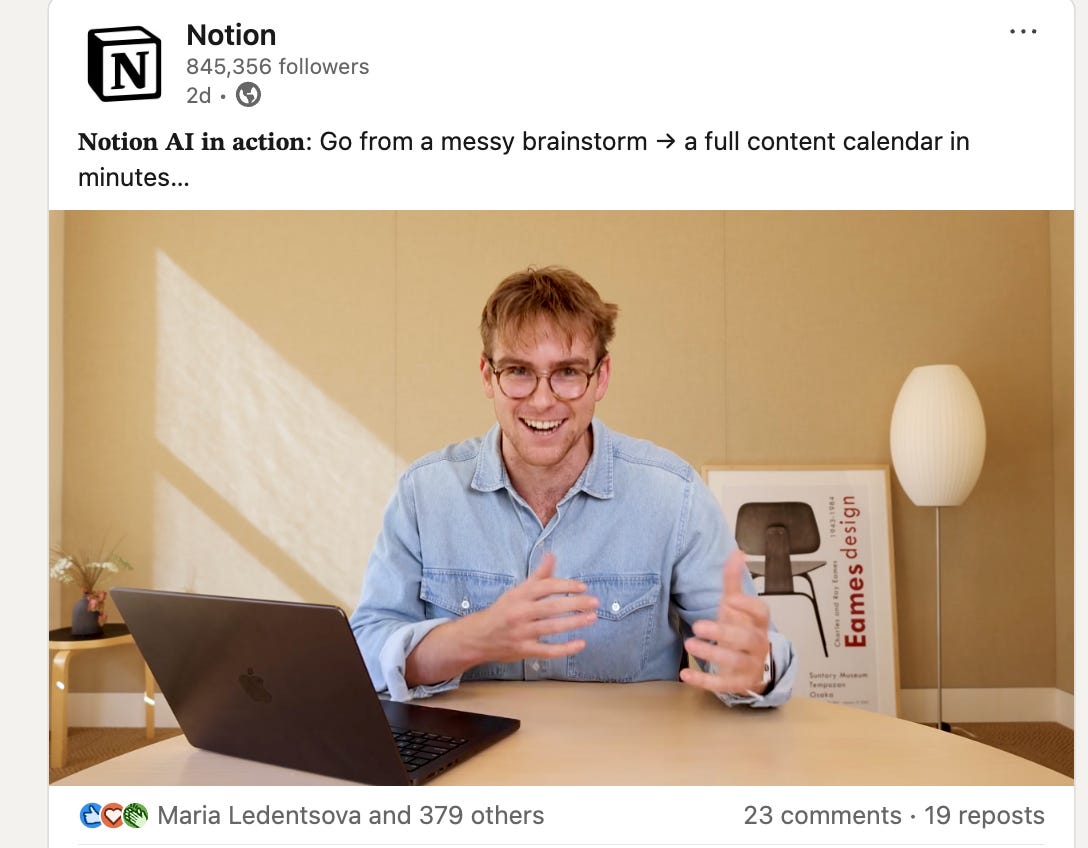Open the 19 reposts link
The image size is (1088, 848).
tap(984, 815)
